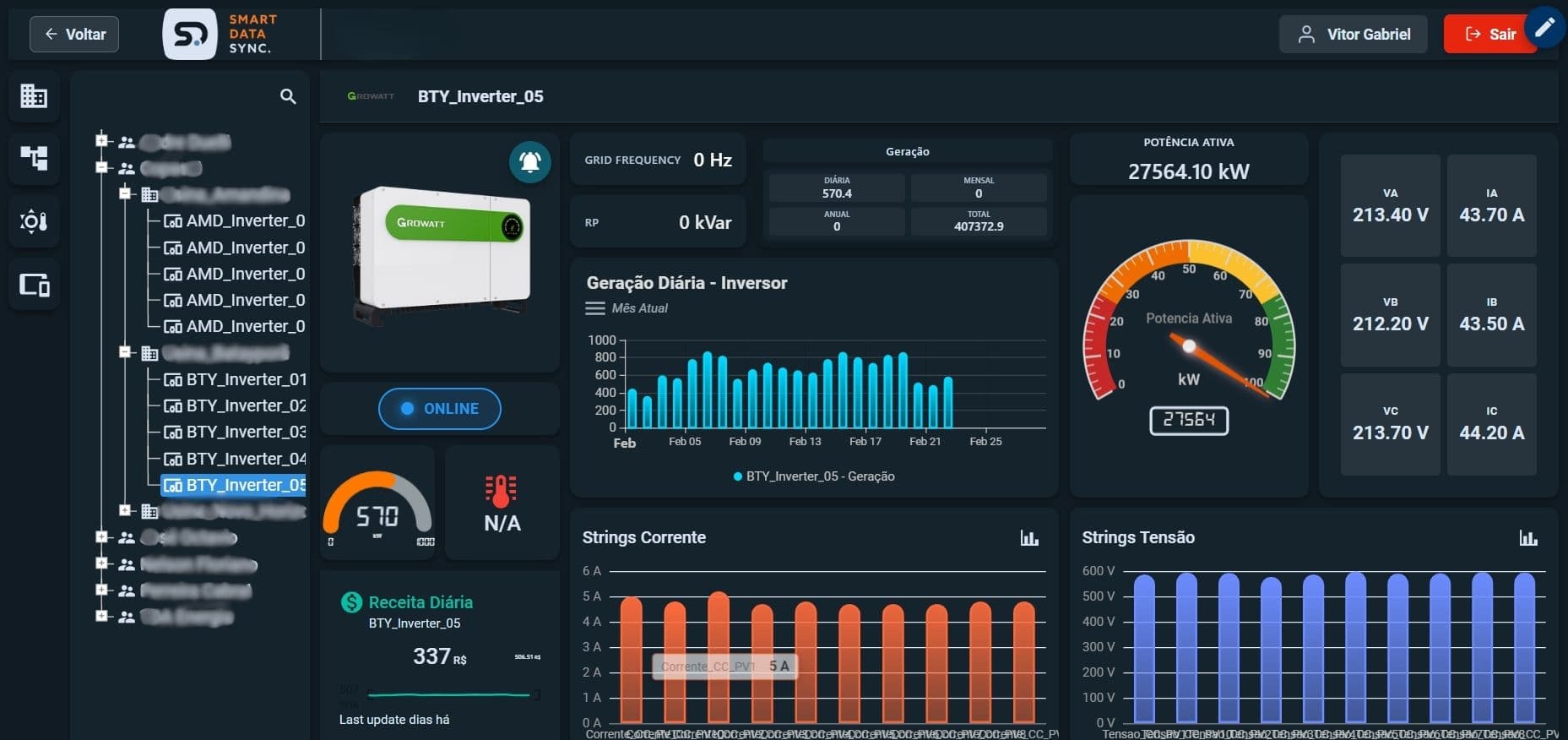This screenshot has height=740, width=1568.
Task: Select BTY_Inverter_03 in the tree
Action: pos(245,433)
